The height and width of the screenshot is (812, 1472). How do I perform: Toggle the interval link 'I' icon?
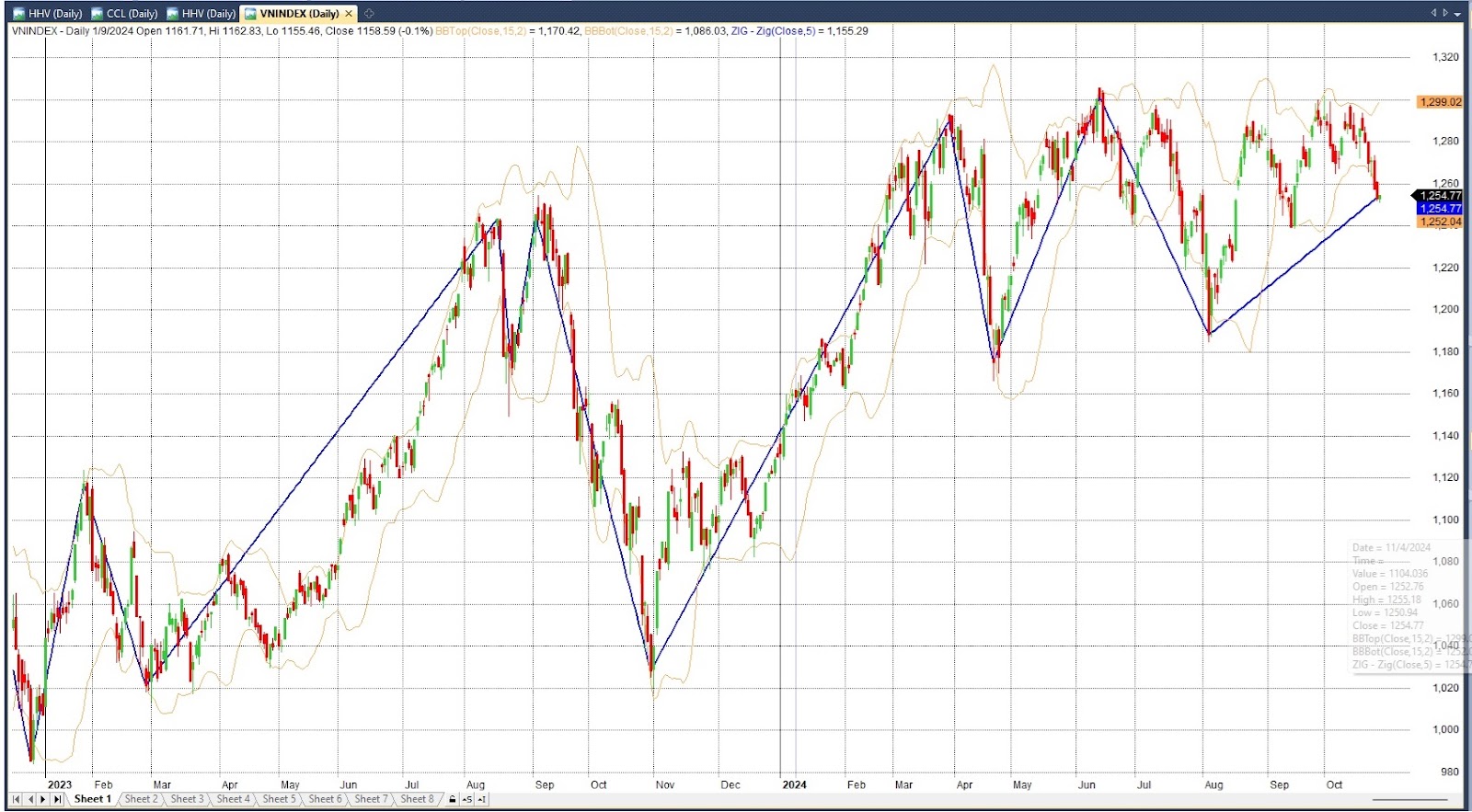pyautogui.click(x=481, y=799)
